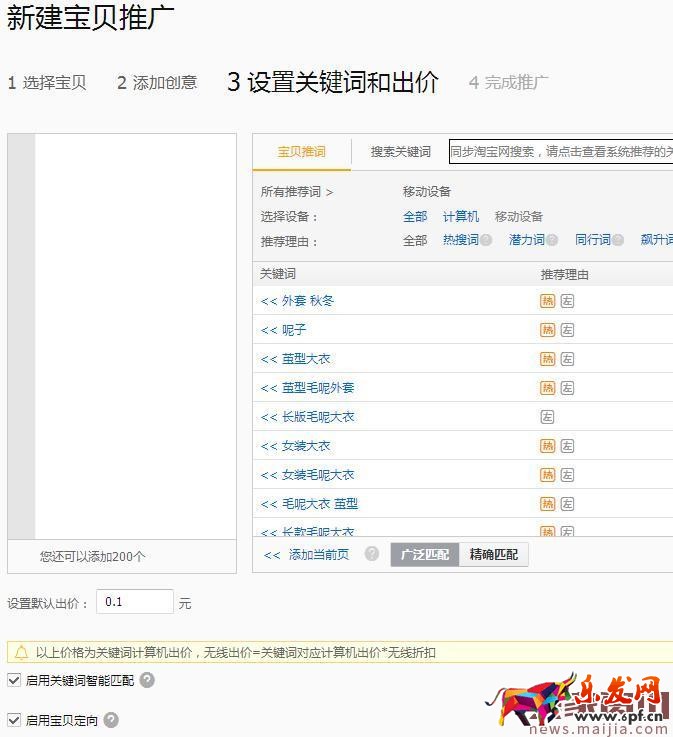
Task: Open help icon for 启用宝贝定向
Action: coord(111,720)
